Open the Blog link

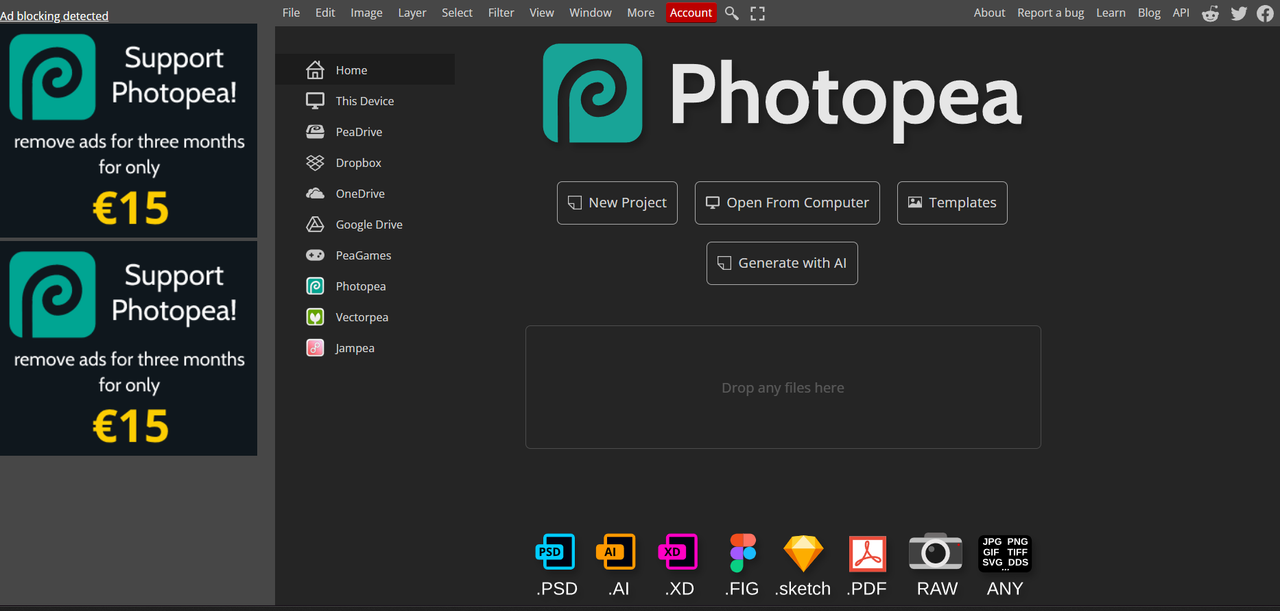1149,13
